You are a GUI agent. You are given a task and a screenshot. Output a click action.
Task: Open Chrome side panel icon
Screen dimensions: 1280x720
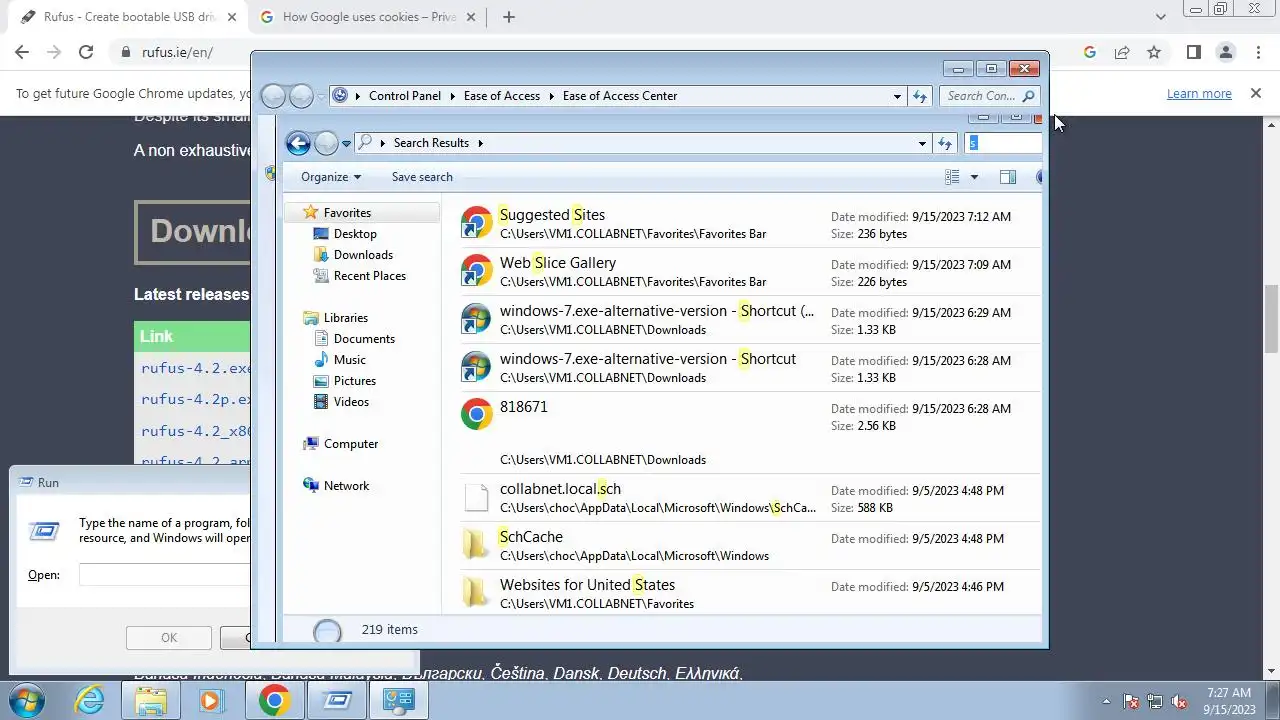(x=1193, y=52)
